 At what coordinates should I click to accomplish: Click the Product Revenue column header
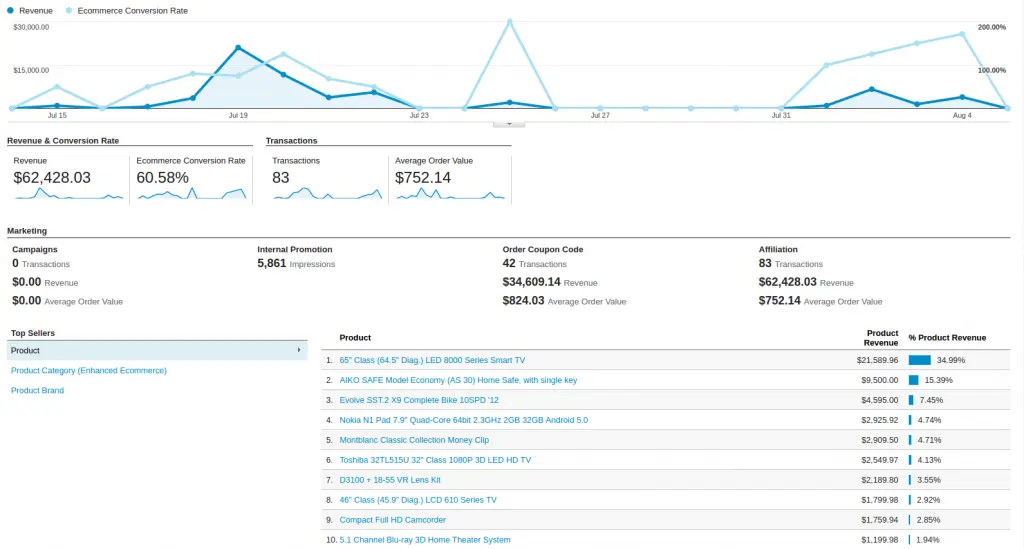tap(881, 337)
